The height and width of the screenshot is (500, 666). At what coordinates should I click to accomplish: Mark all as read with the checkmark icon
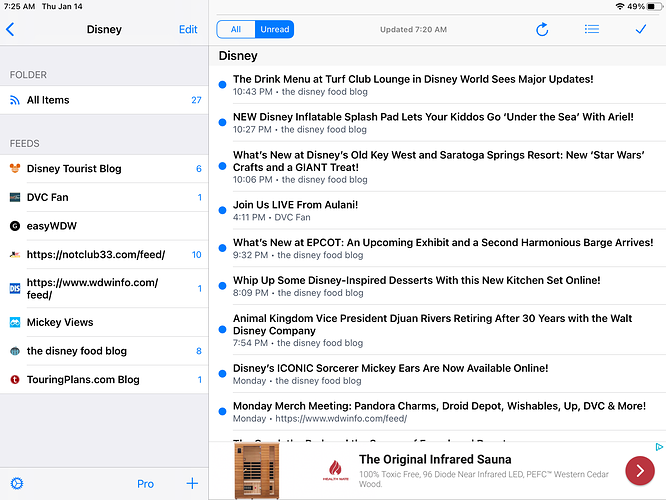pos(641,29)
